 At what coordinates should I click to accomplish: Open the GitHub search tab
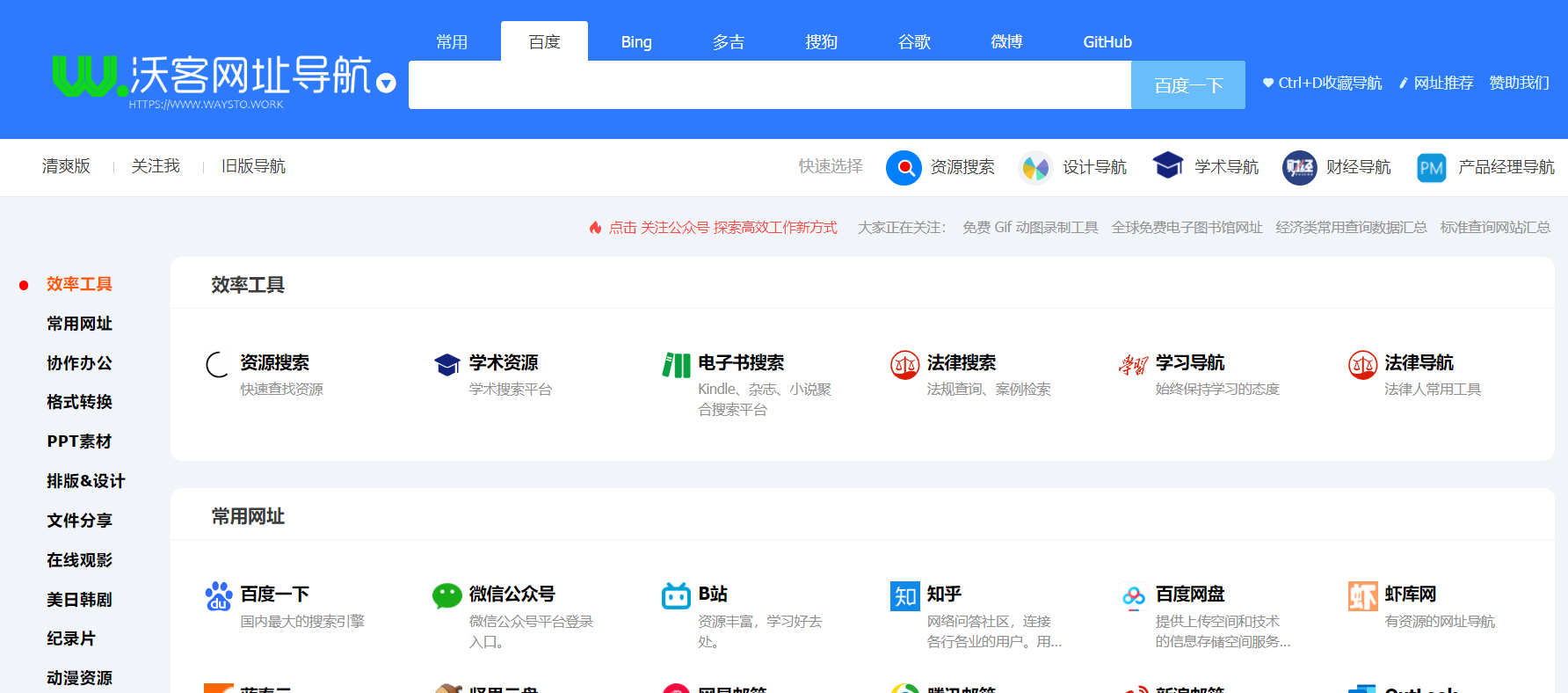click(x=1107, y=41)
